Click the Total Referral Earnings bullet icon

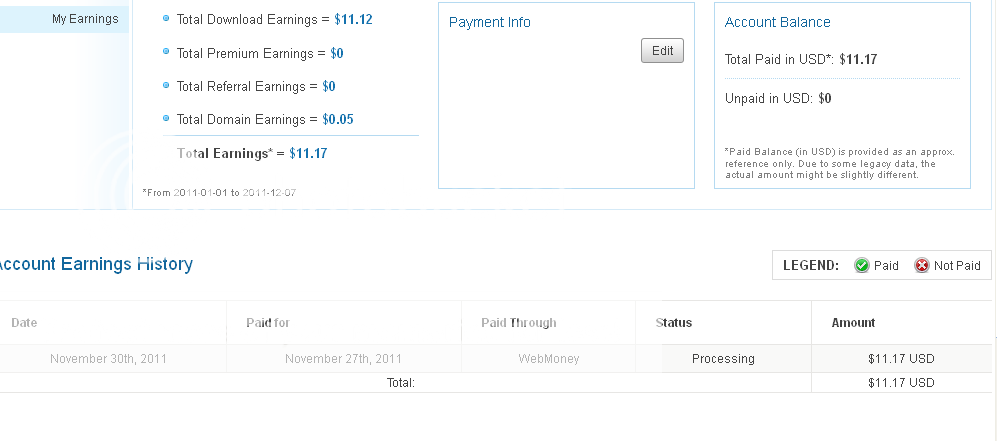point(165,86)
